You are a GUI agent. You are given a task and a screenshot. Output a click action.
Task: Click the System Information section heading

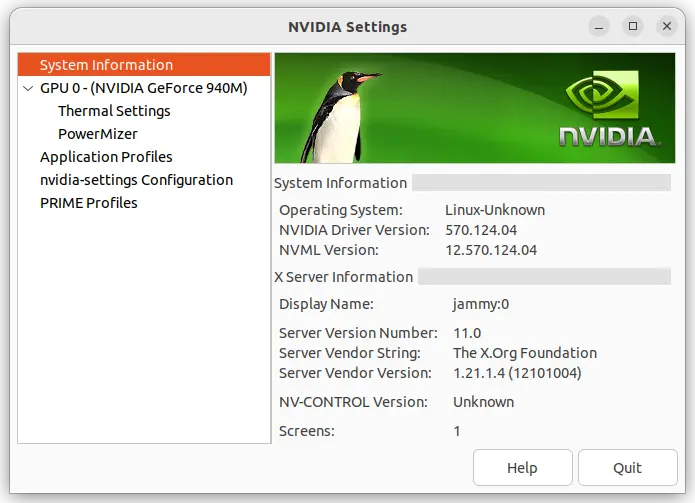(340, 183)
